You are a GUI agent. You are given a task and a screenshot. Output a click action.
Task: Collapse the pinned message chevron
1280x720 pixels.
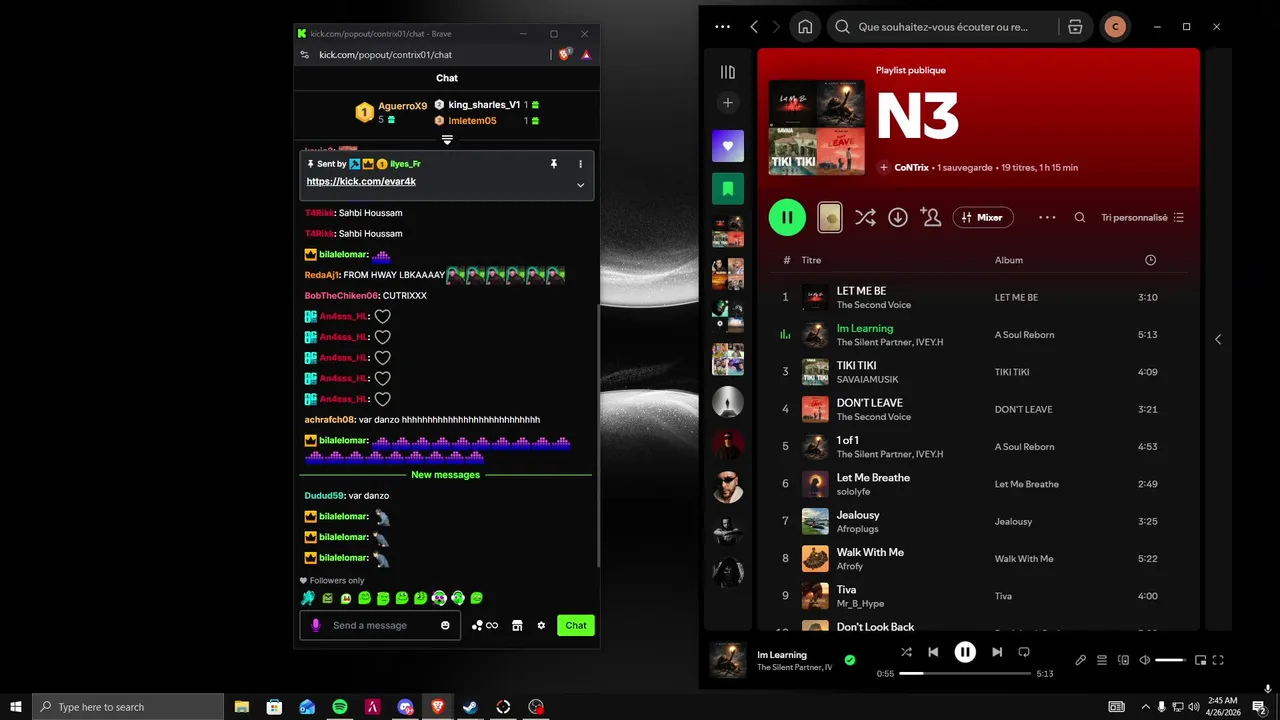pyautogui.click(x=580, y=185)
